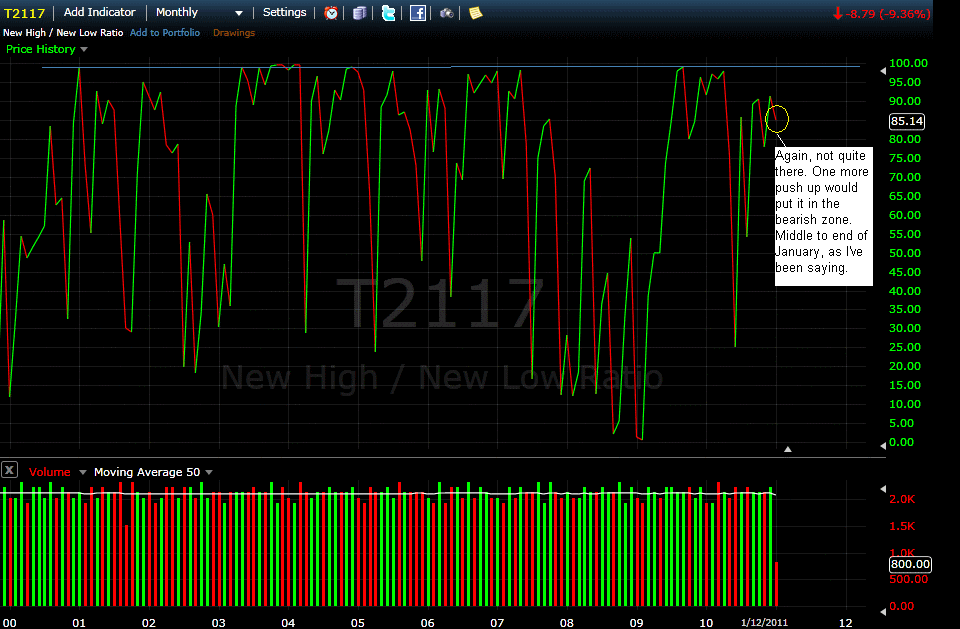Share chart via Facebook icon
This screenshot has height=629, width=960.
[418, 13]
